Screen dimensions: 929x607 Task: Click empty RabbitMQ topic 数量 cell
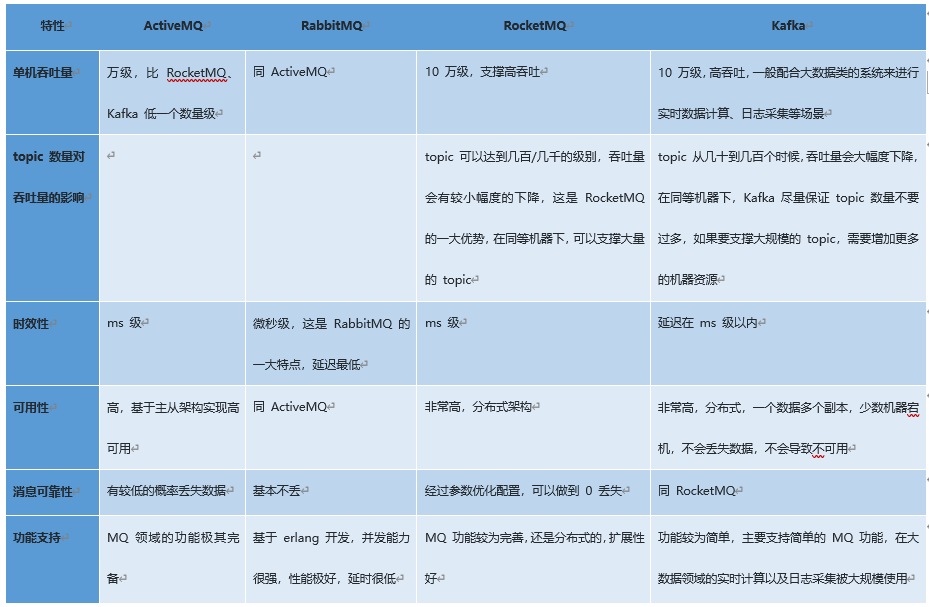(331, 218)
